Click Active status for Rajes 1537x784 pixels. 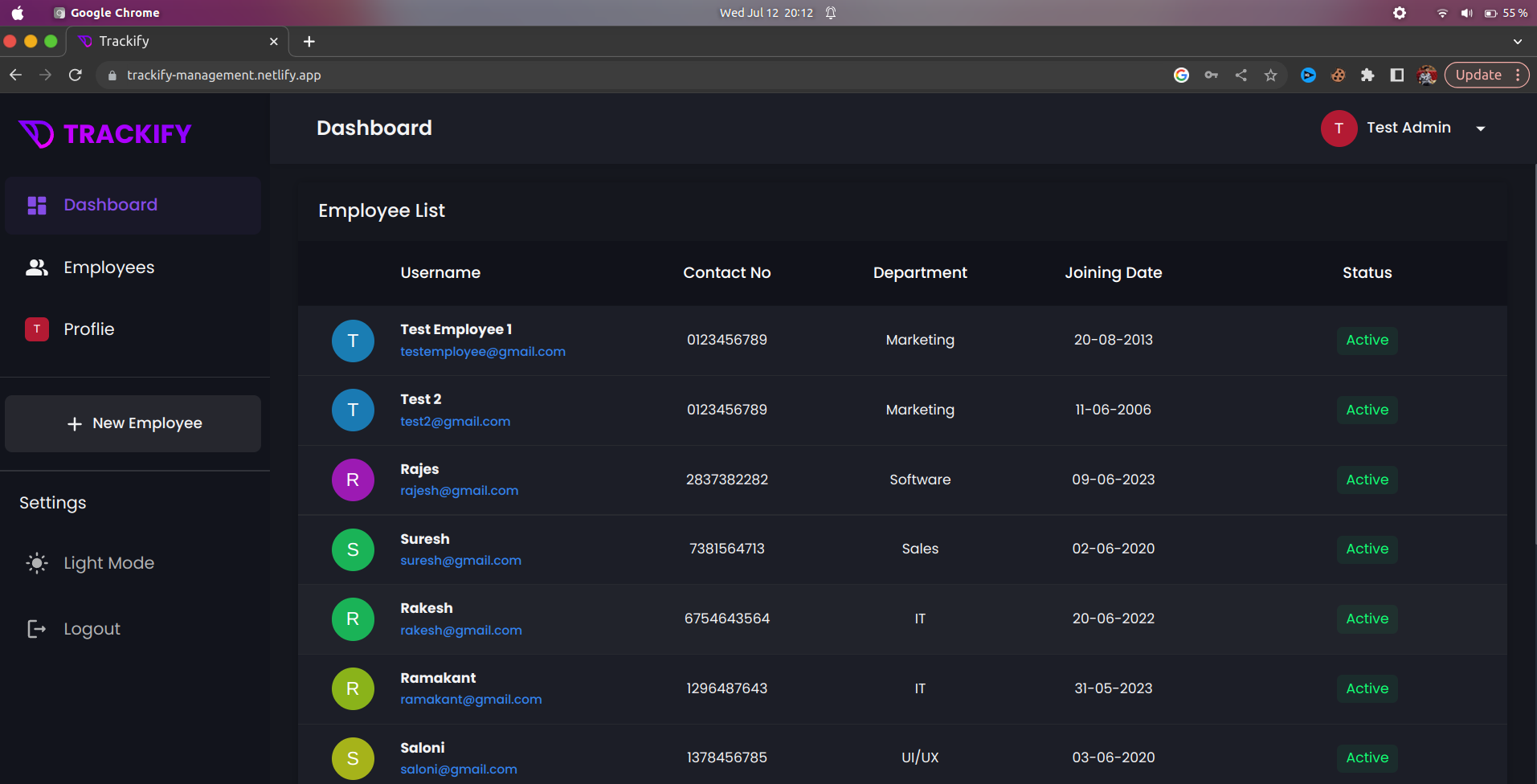point(1367,480)
